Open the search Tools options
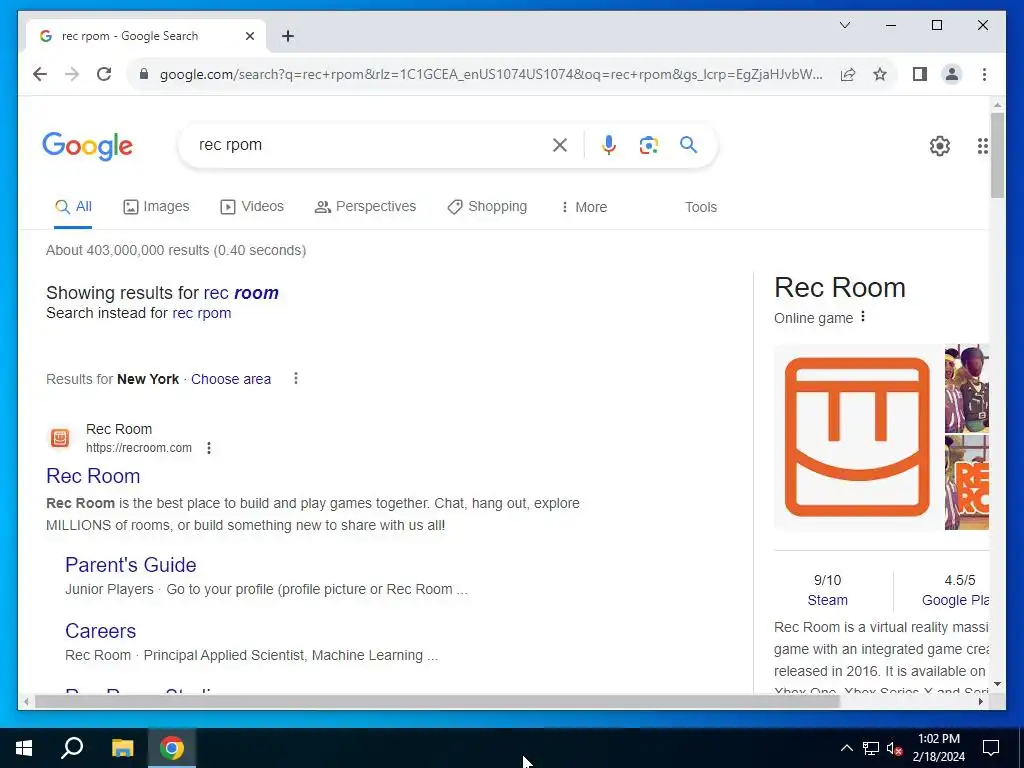 coord(701,207)
